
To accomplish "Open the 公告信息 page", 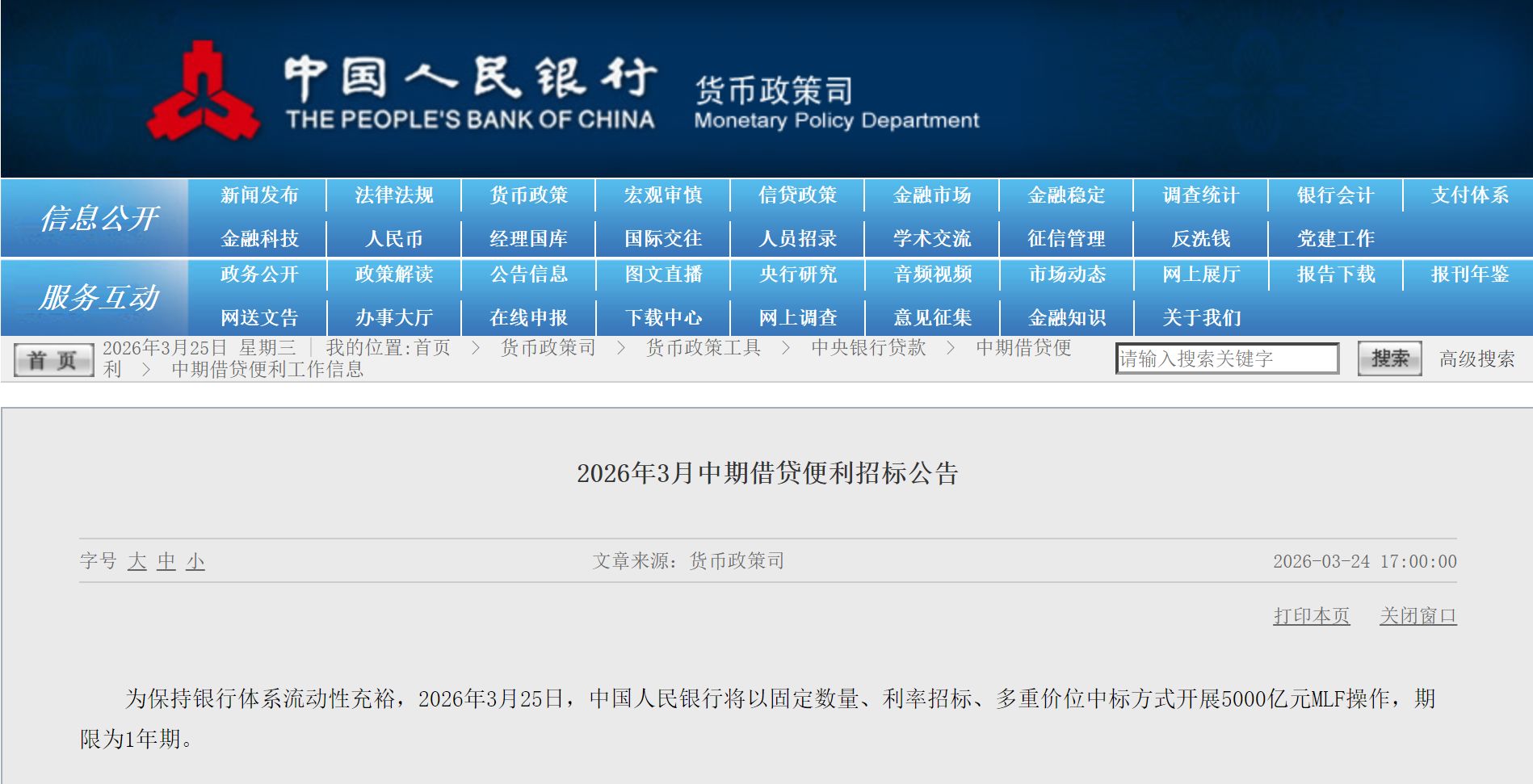I will [527, 275].
